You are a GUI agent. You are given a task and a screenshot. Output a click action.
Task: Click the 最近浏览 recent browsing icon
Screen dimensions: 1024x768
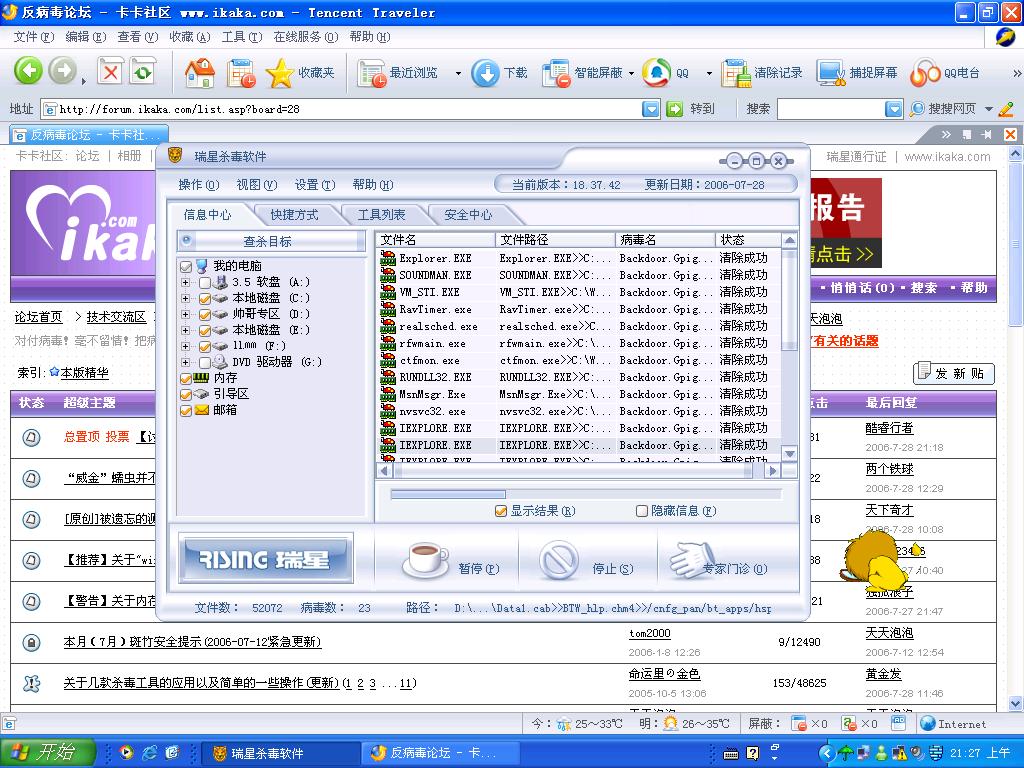click(x=373, y=73)
